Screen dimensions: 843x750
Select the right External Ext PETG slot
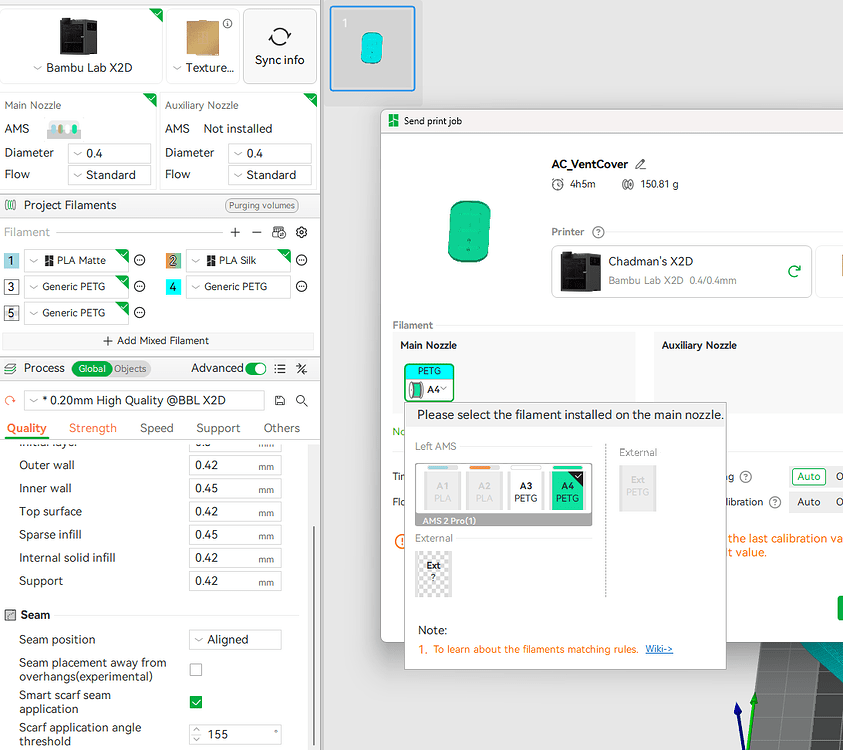pyautogui.click(x=638, y=488)
